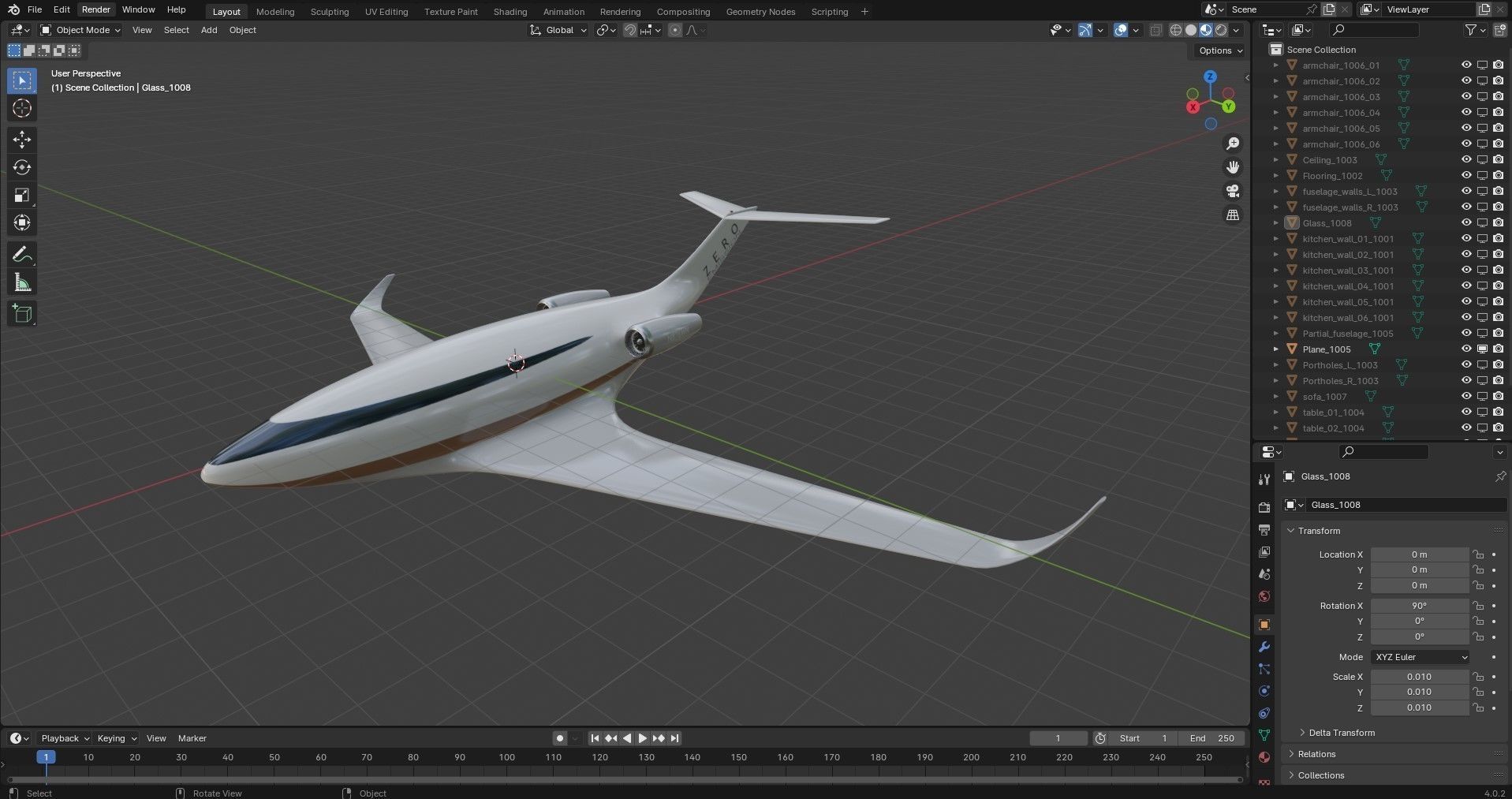1512x799 pixels.
Task: Select the Annotate tool
Action: point(22,254)
